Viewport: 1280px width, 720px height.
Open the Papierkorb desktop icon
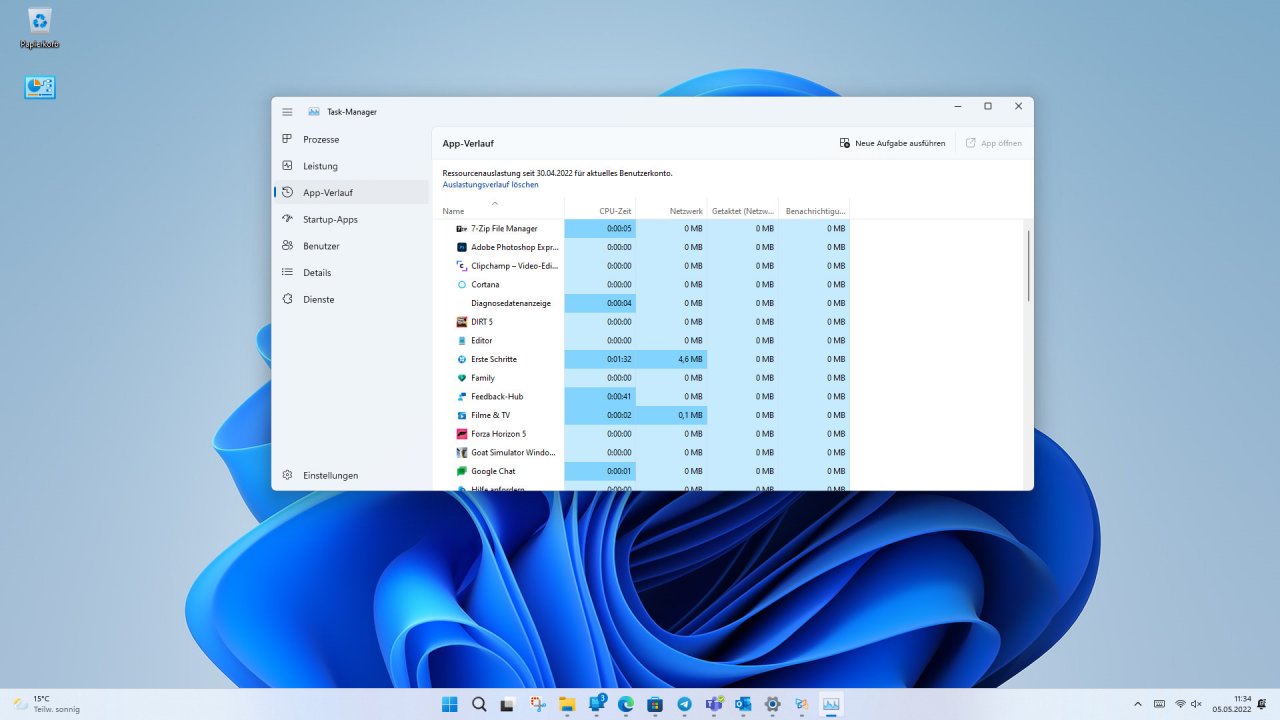[x=40, y=27]
